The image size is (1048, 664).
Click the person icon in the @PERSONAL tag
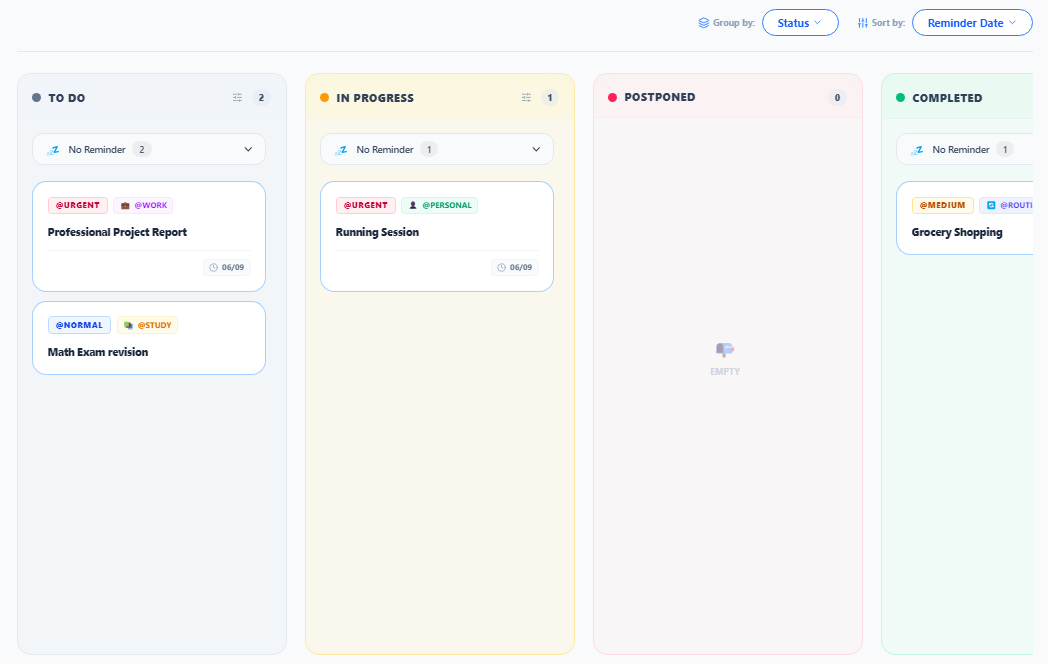(x=413, y=205)
